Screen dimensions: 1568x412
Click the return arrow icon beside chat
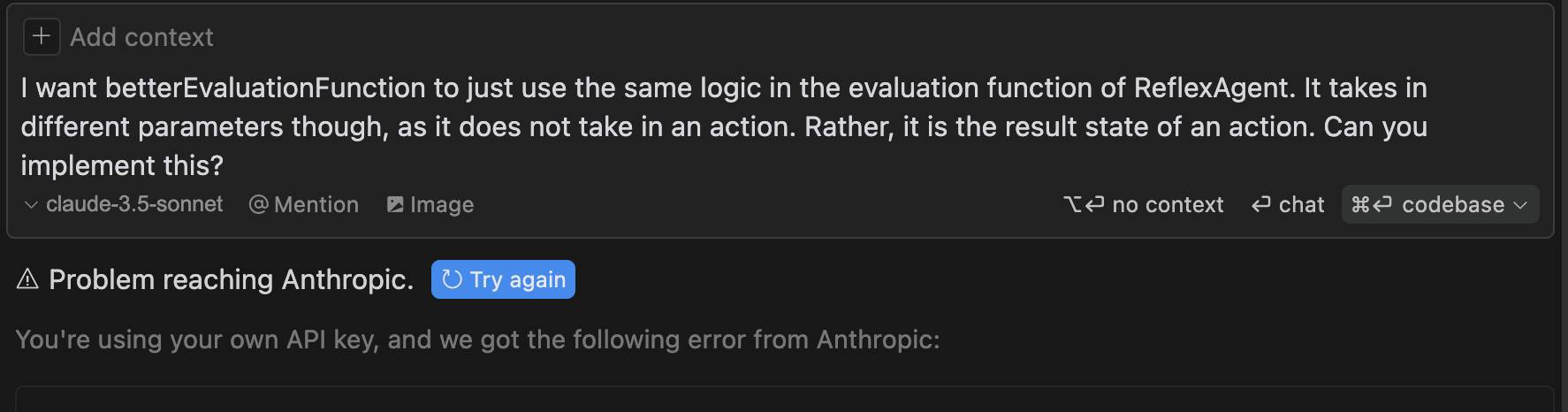[1261, 204]
